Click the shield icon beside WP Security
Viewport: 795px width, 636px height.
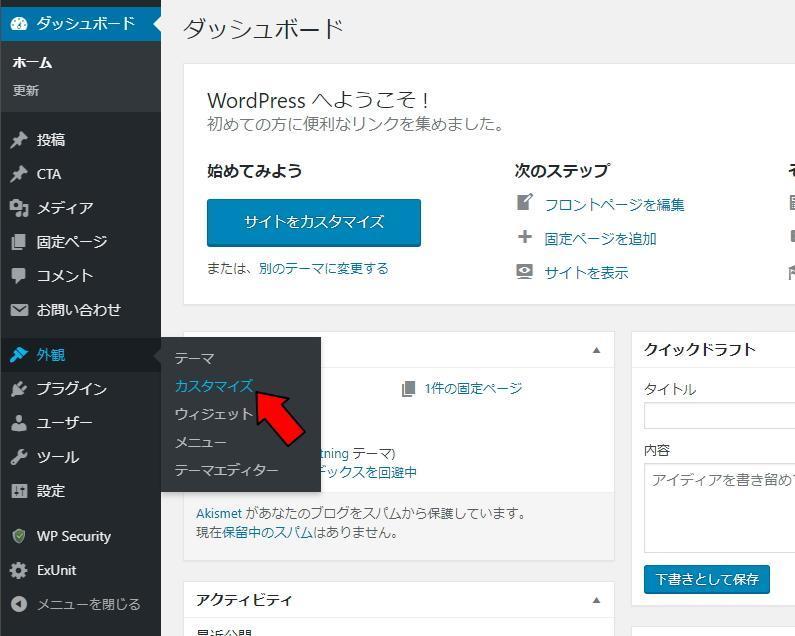pos(19,536)
